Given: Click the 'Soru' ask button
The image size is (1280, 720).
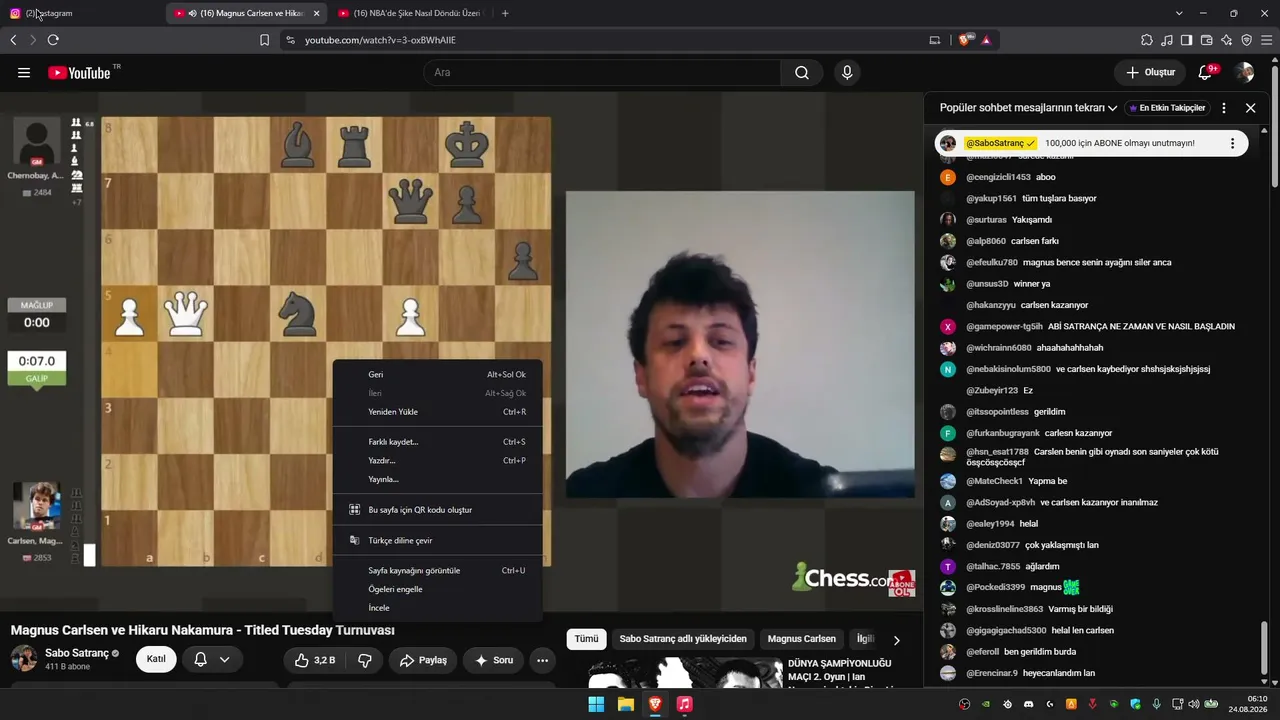Looking at the screenshot, I should pyautogui.click(x=493, y=660).
